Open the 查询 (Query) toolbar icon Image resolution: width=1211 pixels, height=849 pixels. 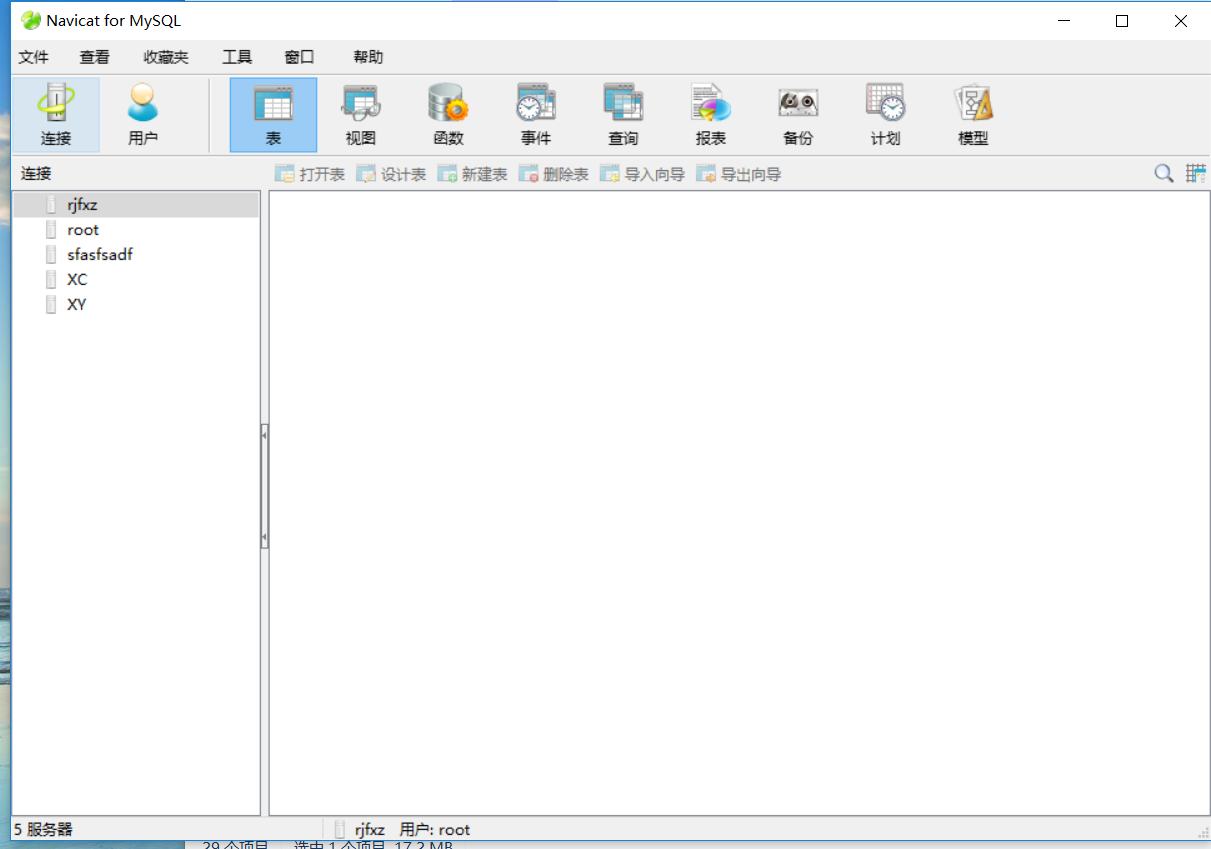[x=623, y=114]
